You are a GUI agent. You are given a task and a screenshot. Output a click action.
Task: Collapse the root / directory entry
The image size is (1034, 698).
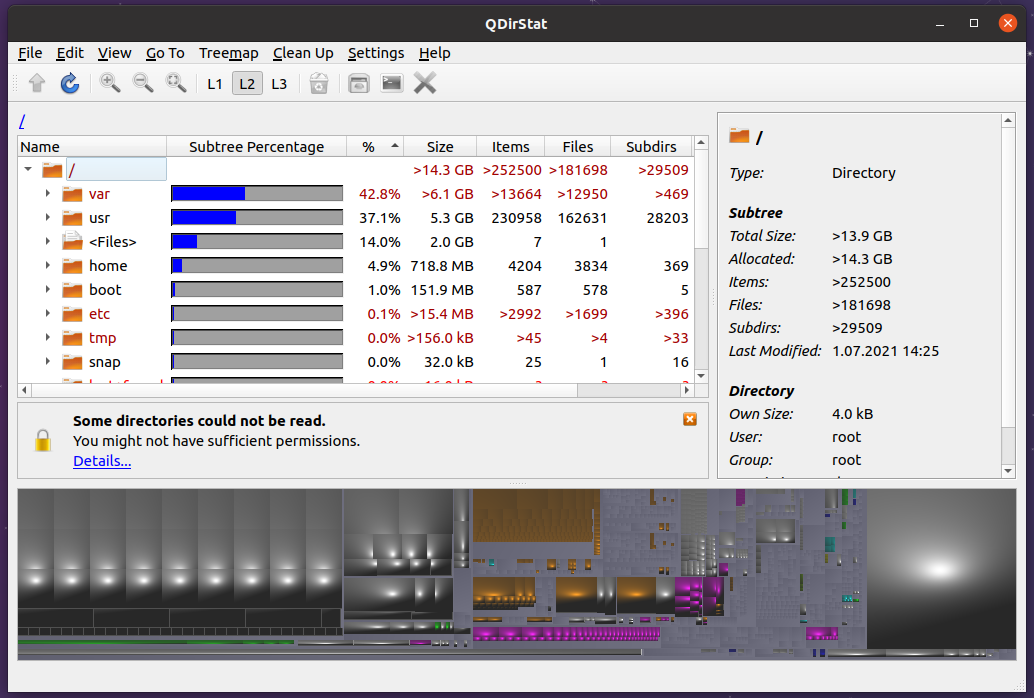[x=28, y=169]
